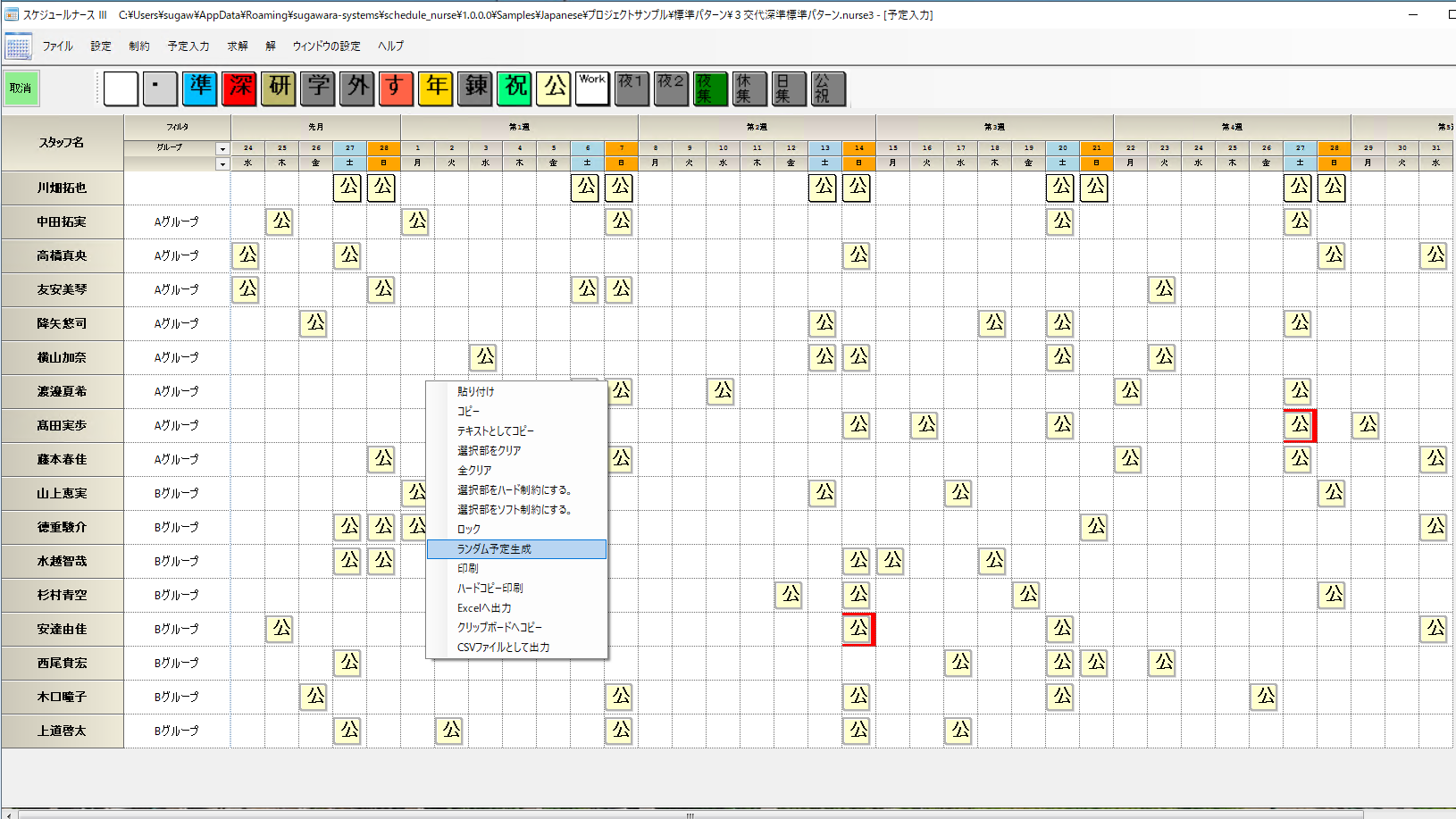The image size is (1456, 819).
Task: Open the 求解 menu
Action: pyautogui.click(x=238, y=46)
